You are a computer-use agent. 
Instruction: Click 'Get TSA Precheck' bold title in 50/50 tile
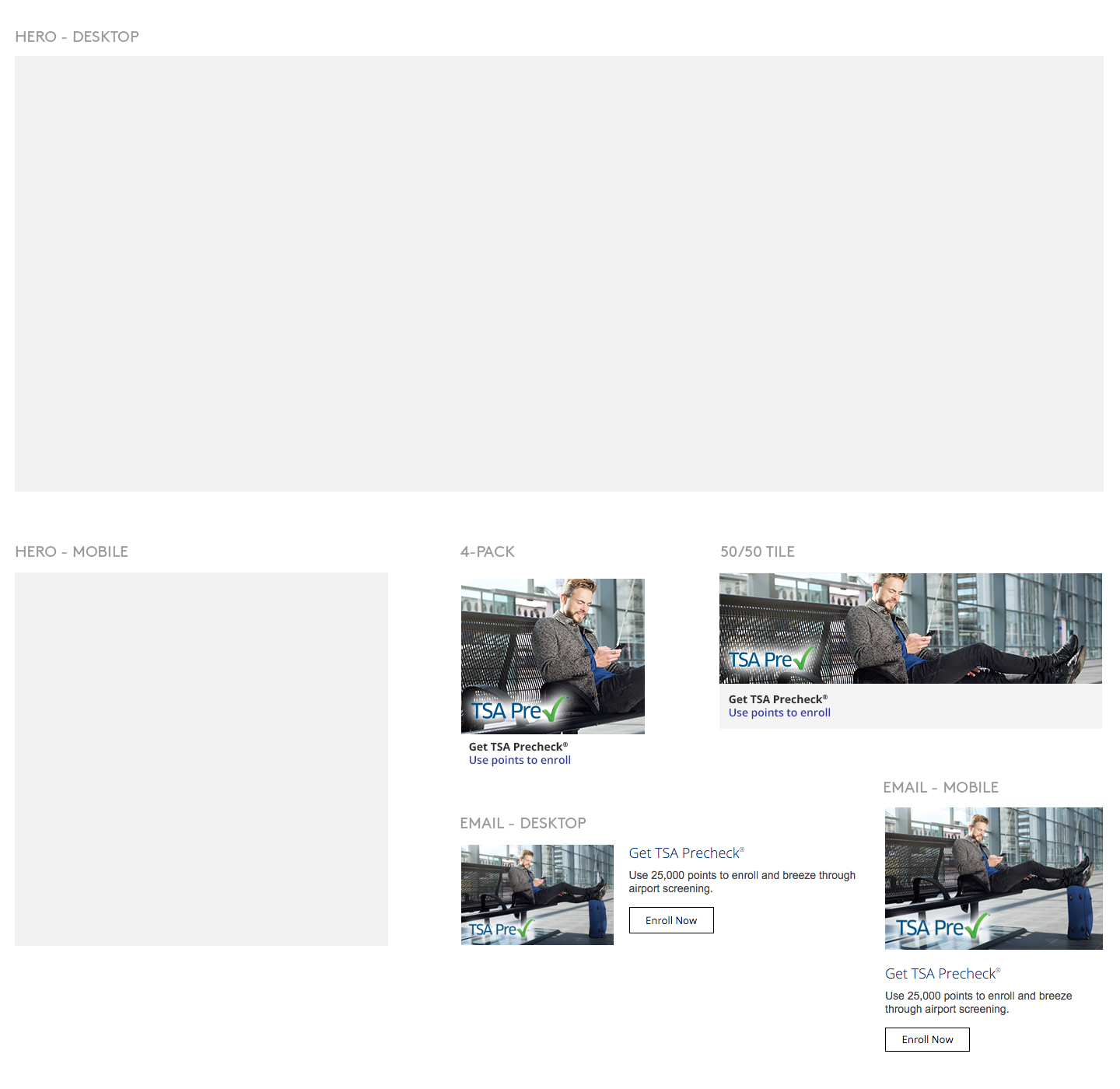tap(778, 699)
